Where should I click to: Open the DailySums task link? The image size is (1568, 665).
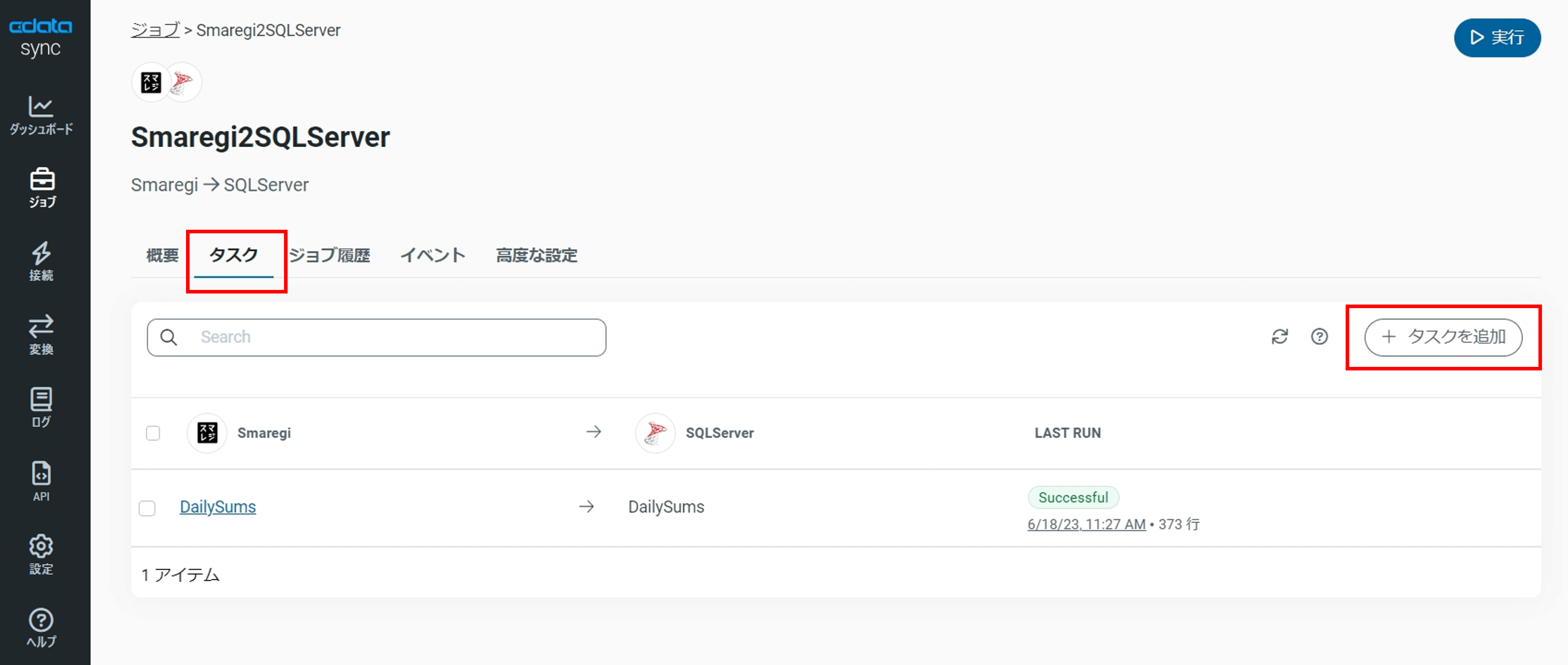pyautogui.click(x=217, y=507)
